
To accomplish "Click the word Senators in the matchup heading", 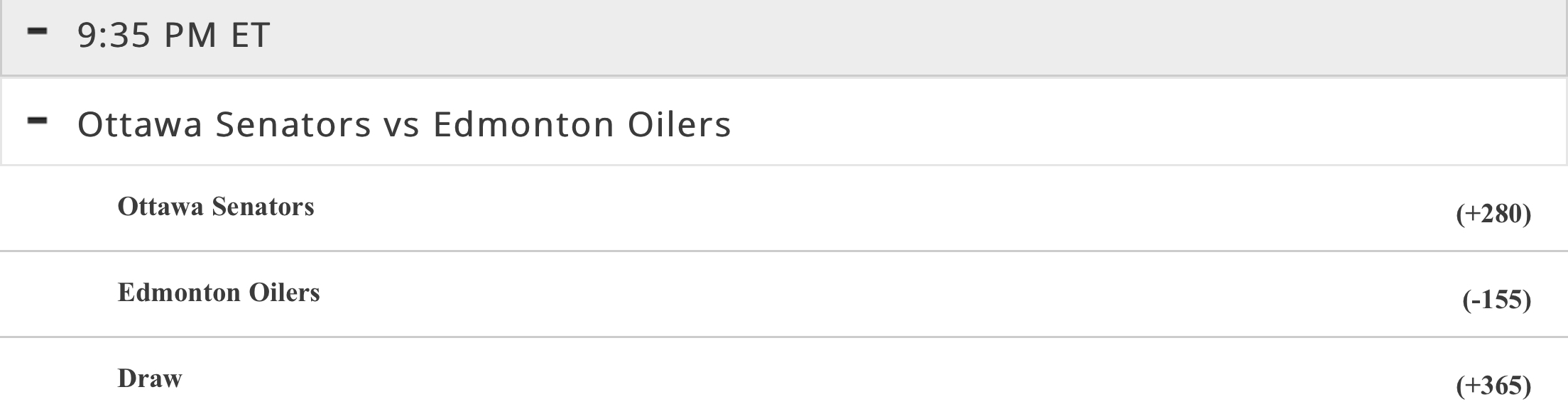I will point(293,124).
